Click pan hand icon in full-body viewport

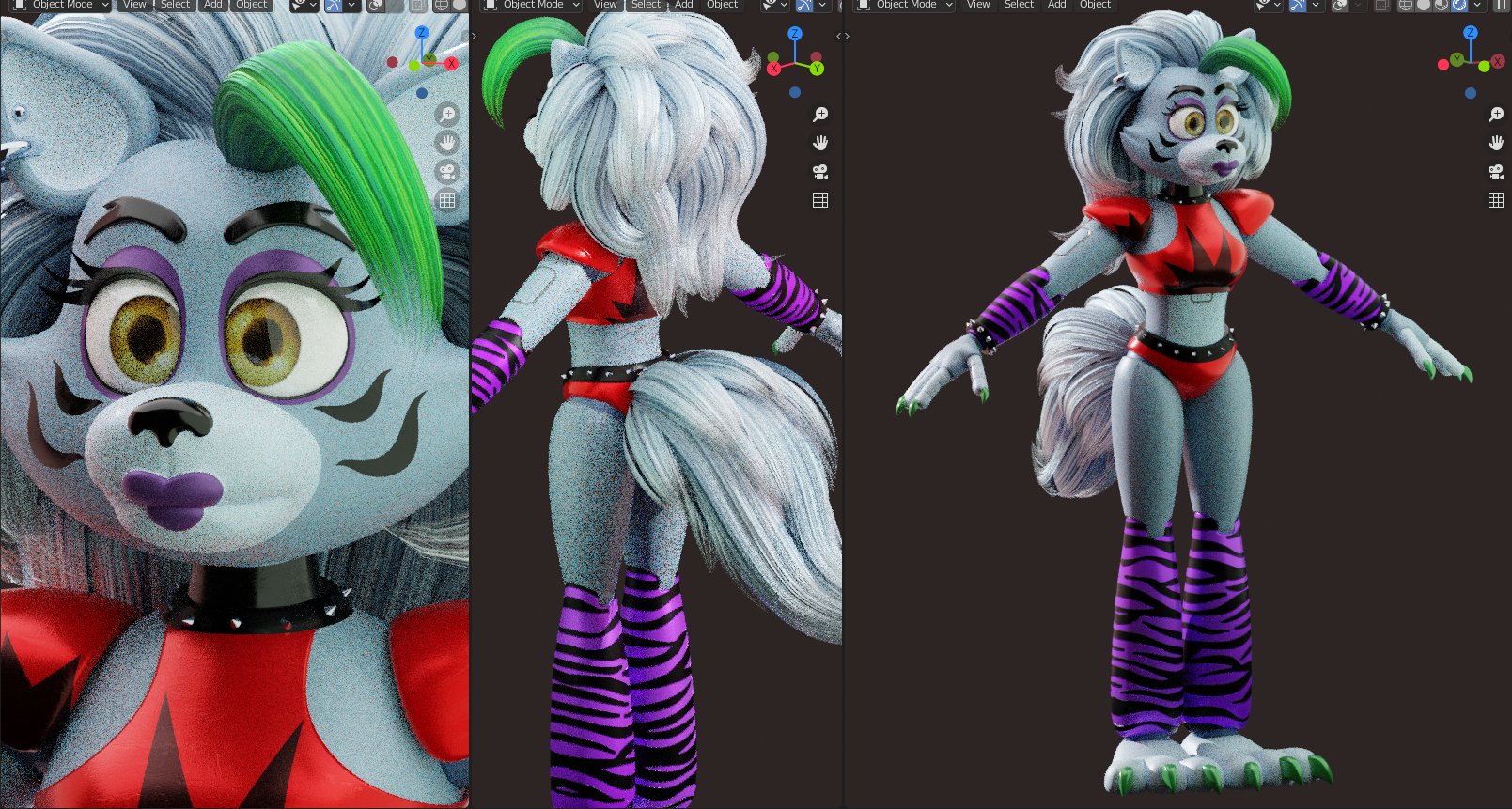point(1496,143)
